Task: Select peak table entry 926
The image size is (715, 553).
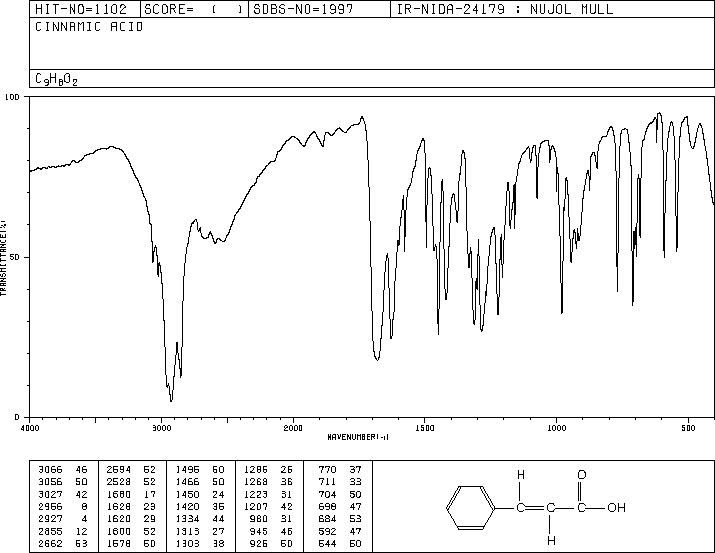Action: pos(259,543)
